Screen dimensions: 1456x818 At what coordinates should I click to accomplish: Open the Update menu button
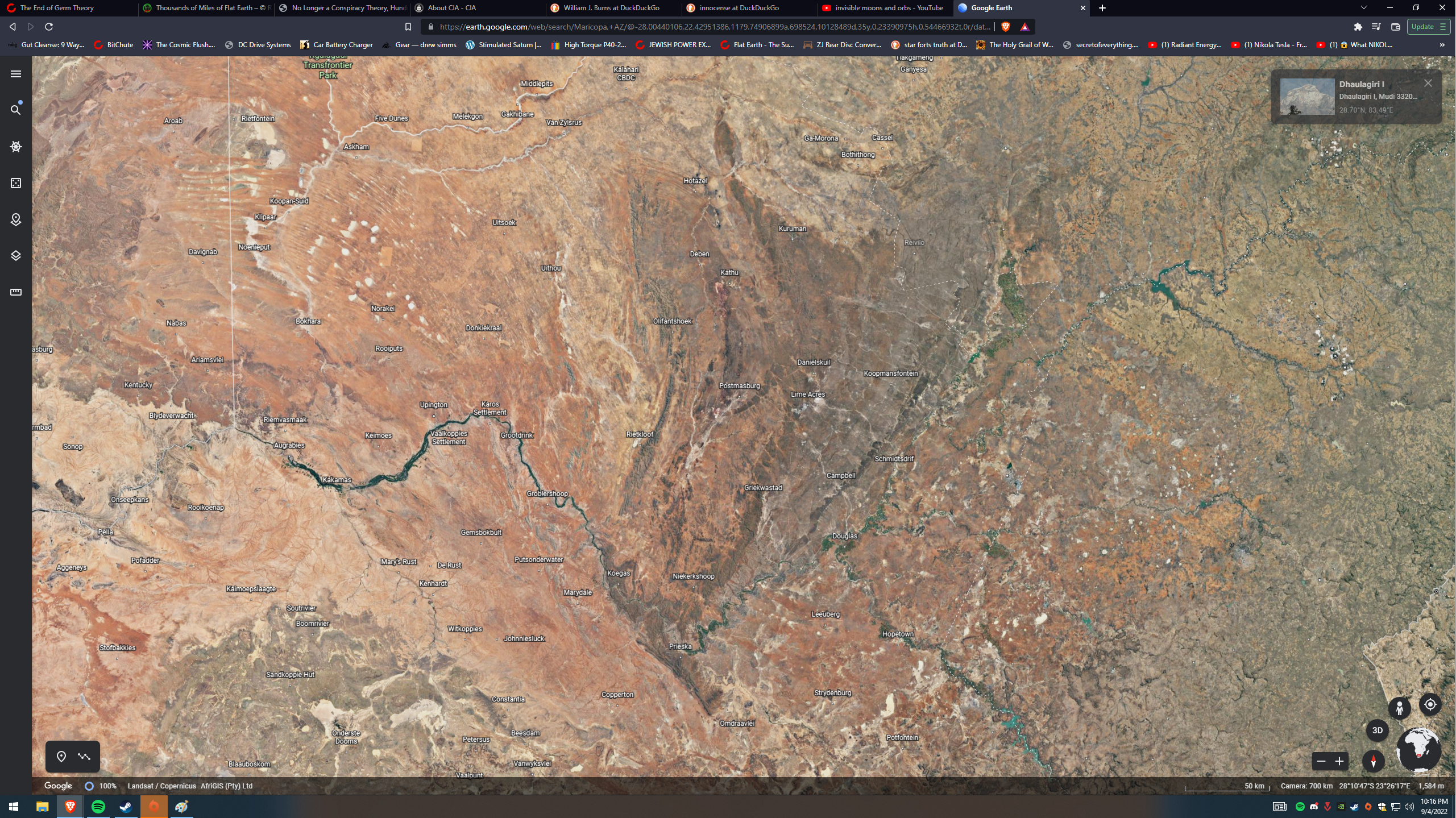click(1428, 27)
